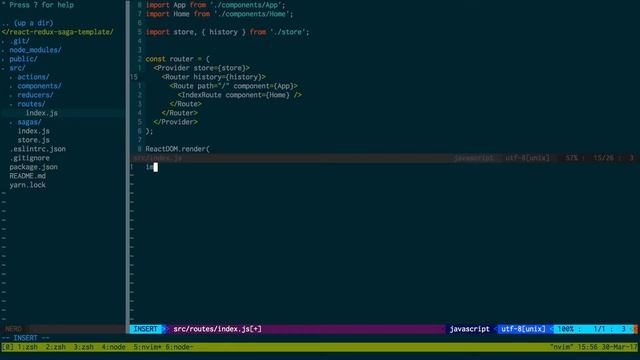Expand the actions/ folder arrow

[x=11, y=77]
